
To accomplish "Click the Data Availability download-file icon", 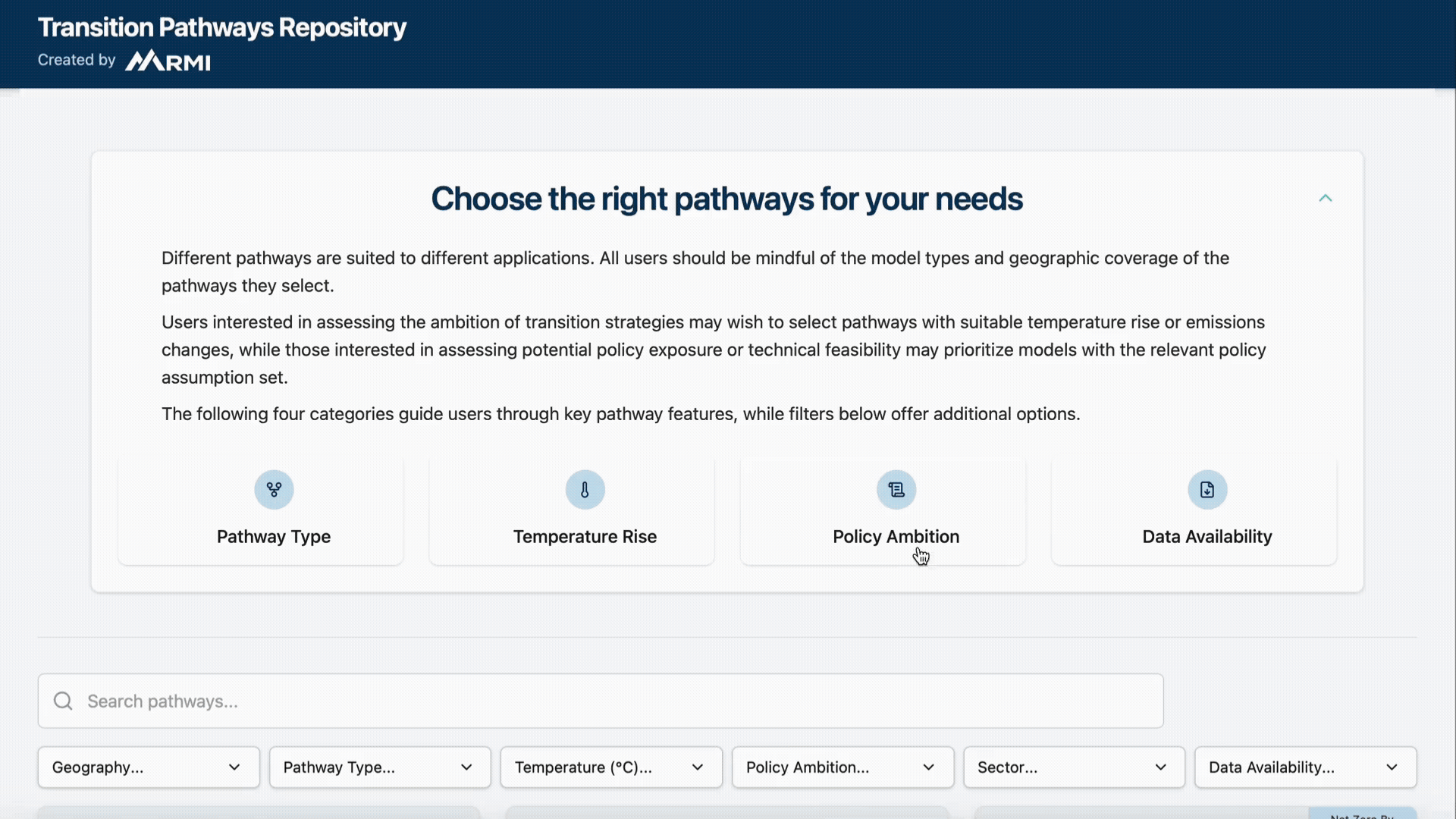I will point(1207,490).
